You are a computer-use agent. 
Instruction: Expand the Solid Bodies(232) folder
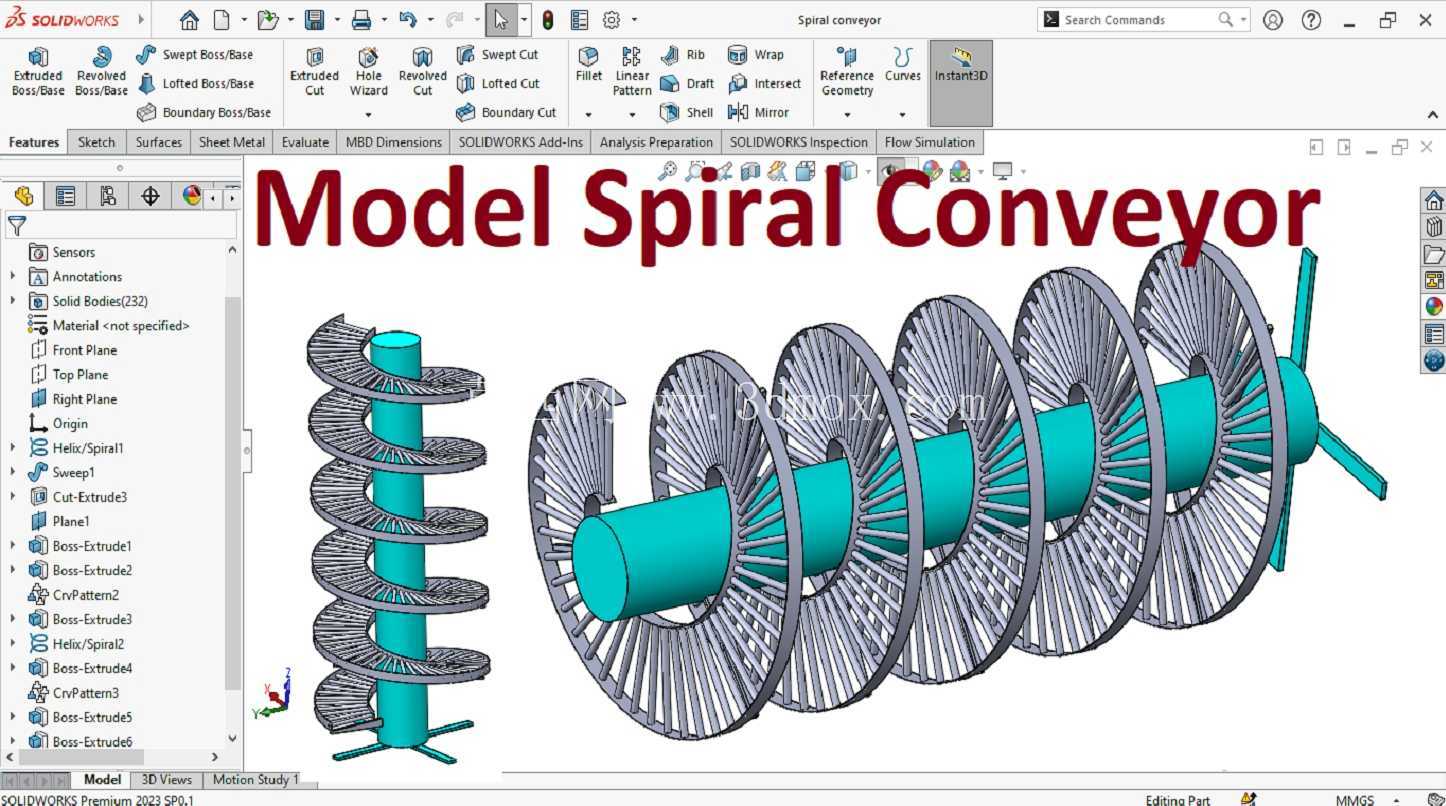tap(13, 301)
